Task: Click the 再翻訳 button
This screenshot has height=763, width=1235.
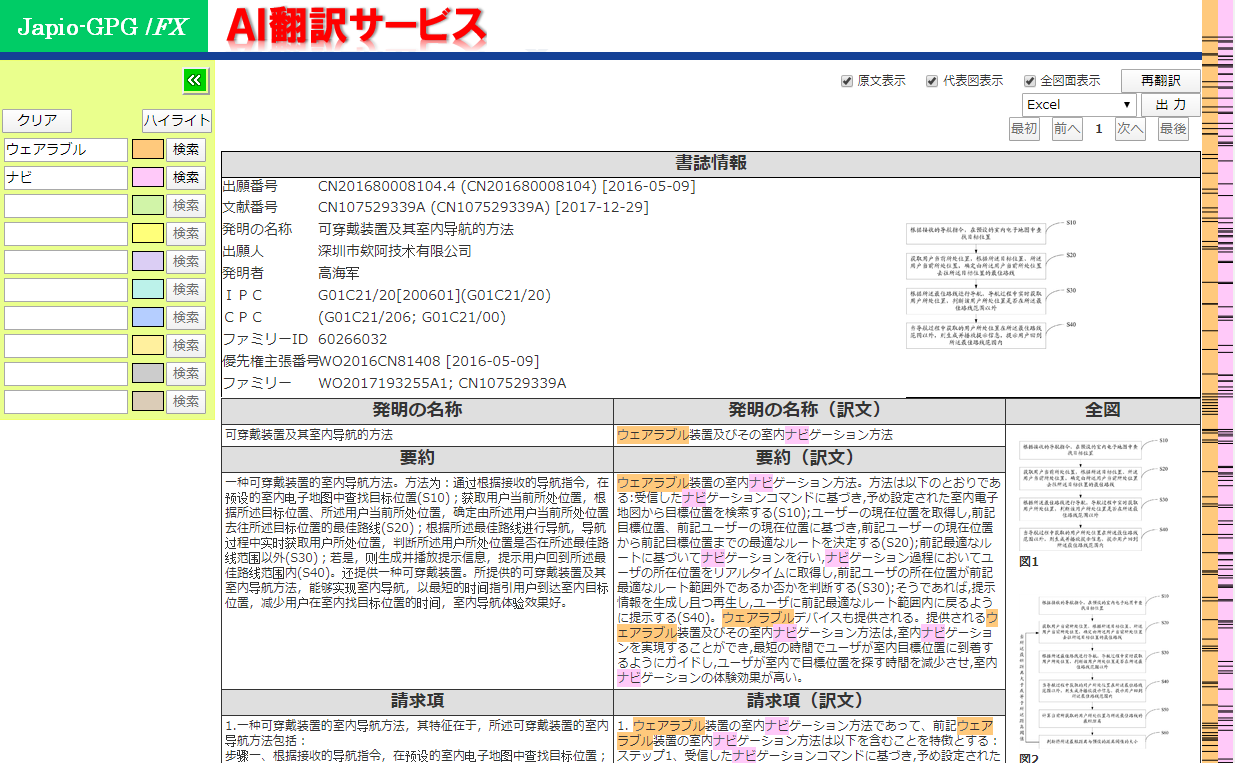Action: [x=1160, y=81]
